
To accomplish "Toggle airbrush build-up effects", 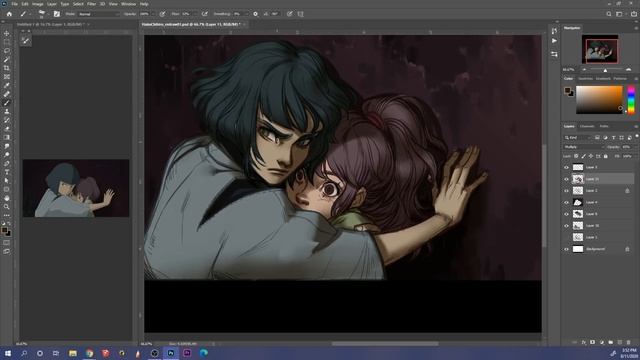I will pyautogui.click(x=204, y=14).
